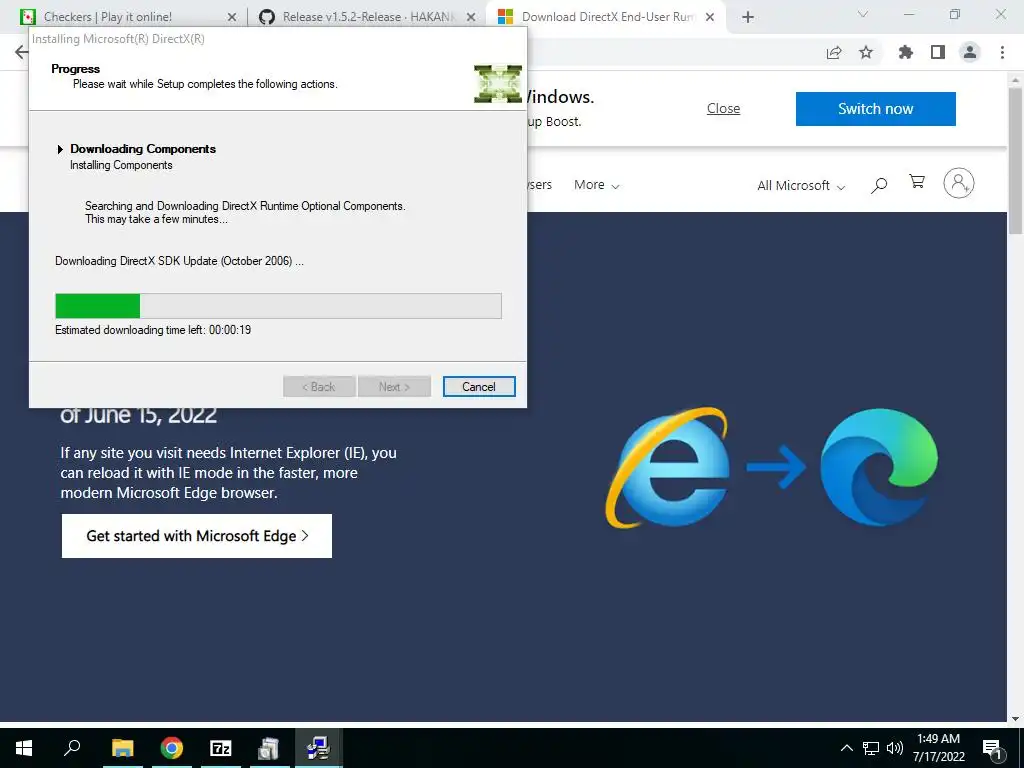Open the clock showing 1:49 AM

[938, 748]
